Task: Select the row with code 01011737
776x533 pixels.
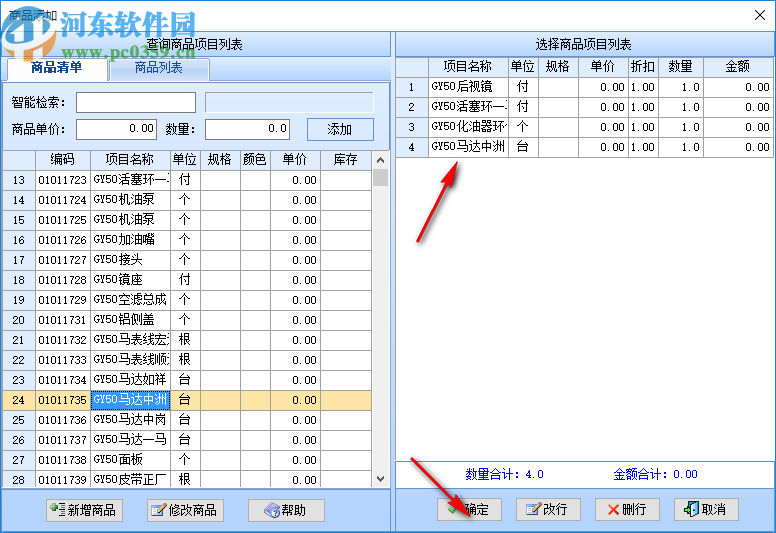Action: 187,440
